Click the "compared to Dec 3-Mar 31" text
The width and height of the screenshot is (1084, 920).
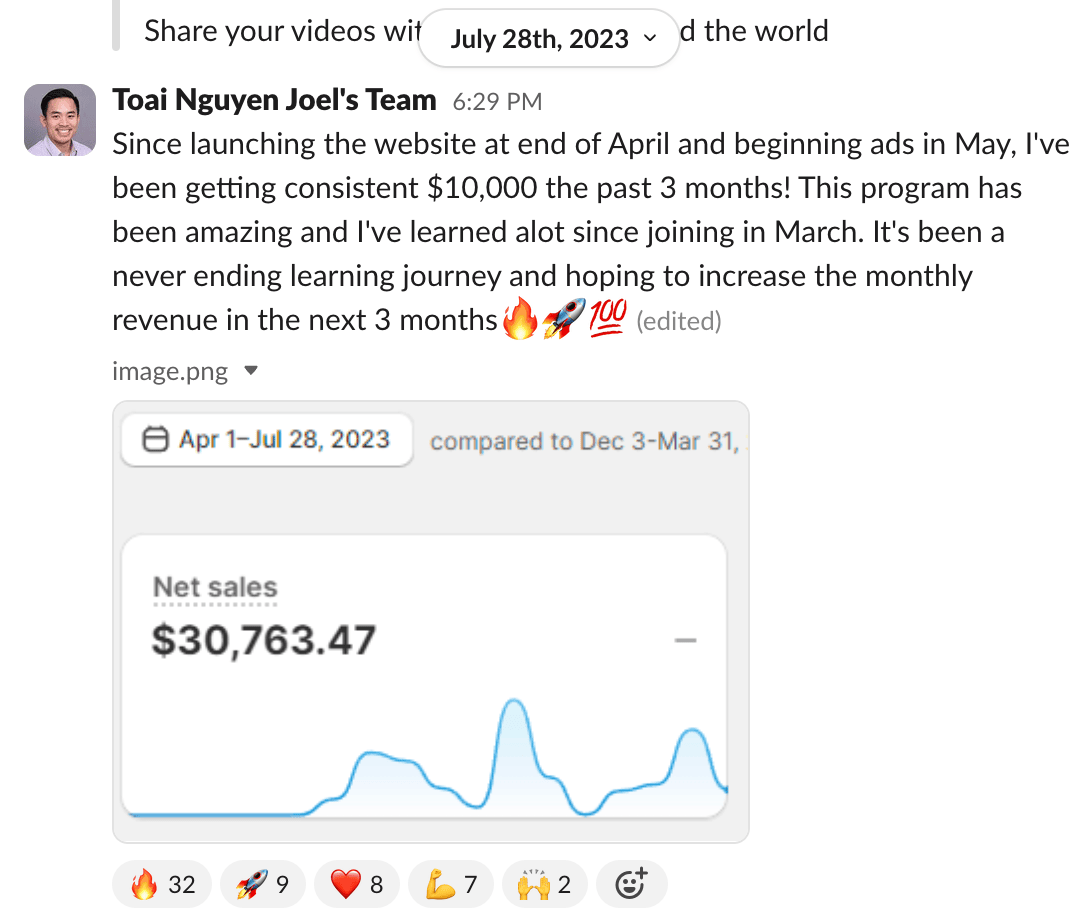(x=582, y=441)
